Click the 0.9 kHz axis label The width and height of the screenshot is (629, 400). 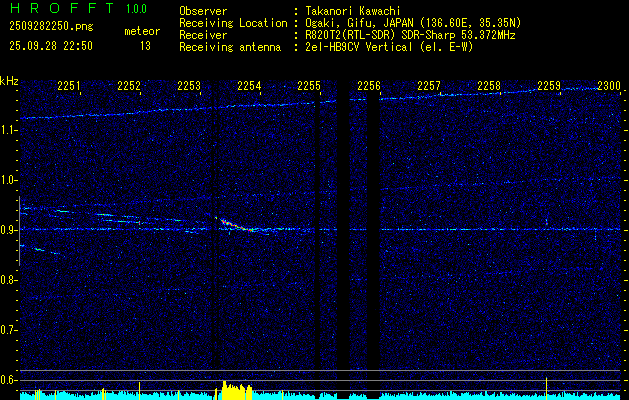pos(7,230)
